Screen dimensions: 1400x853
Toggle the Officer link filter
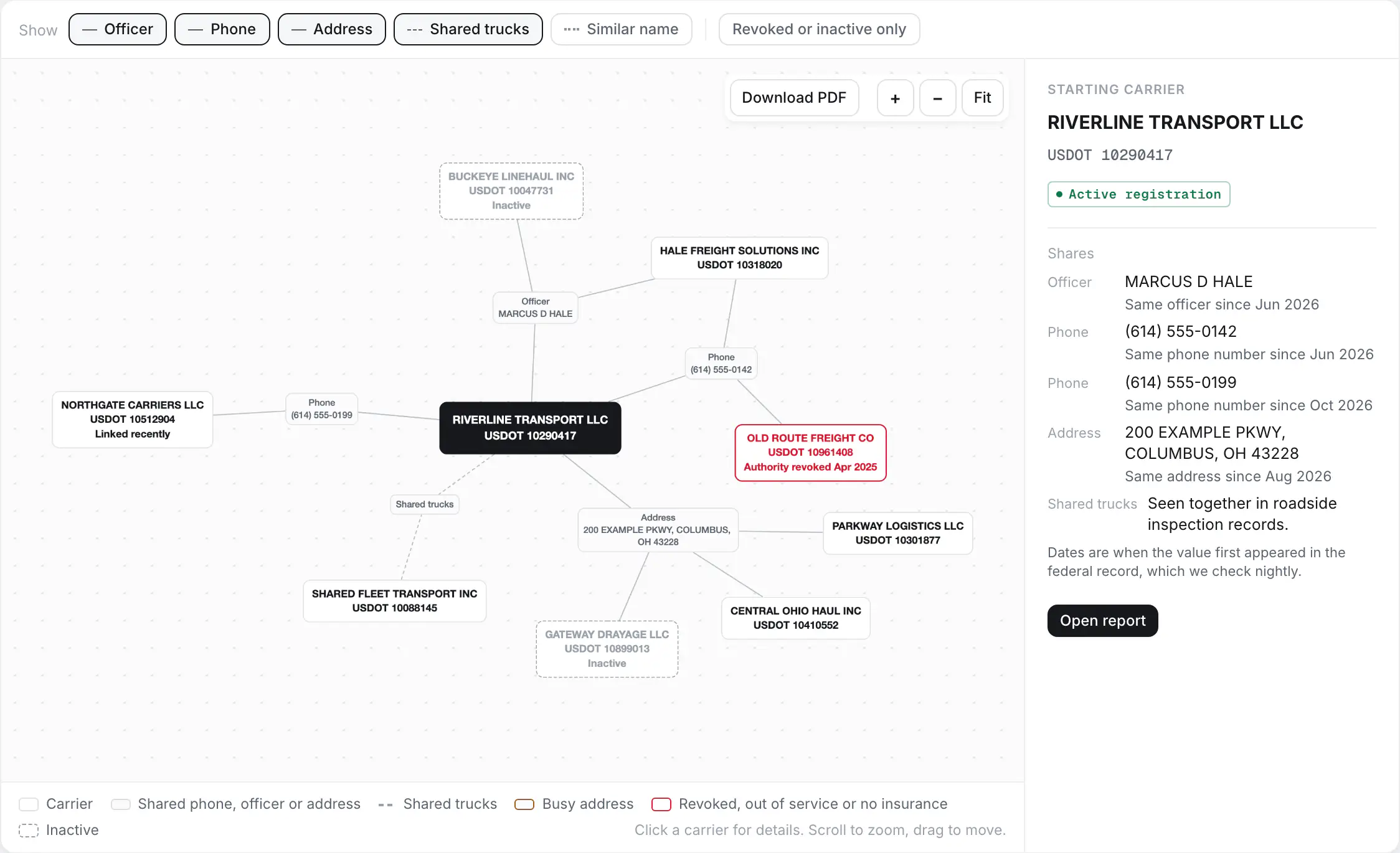click(x=118, y=29)
